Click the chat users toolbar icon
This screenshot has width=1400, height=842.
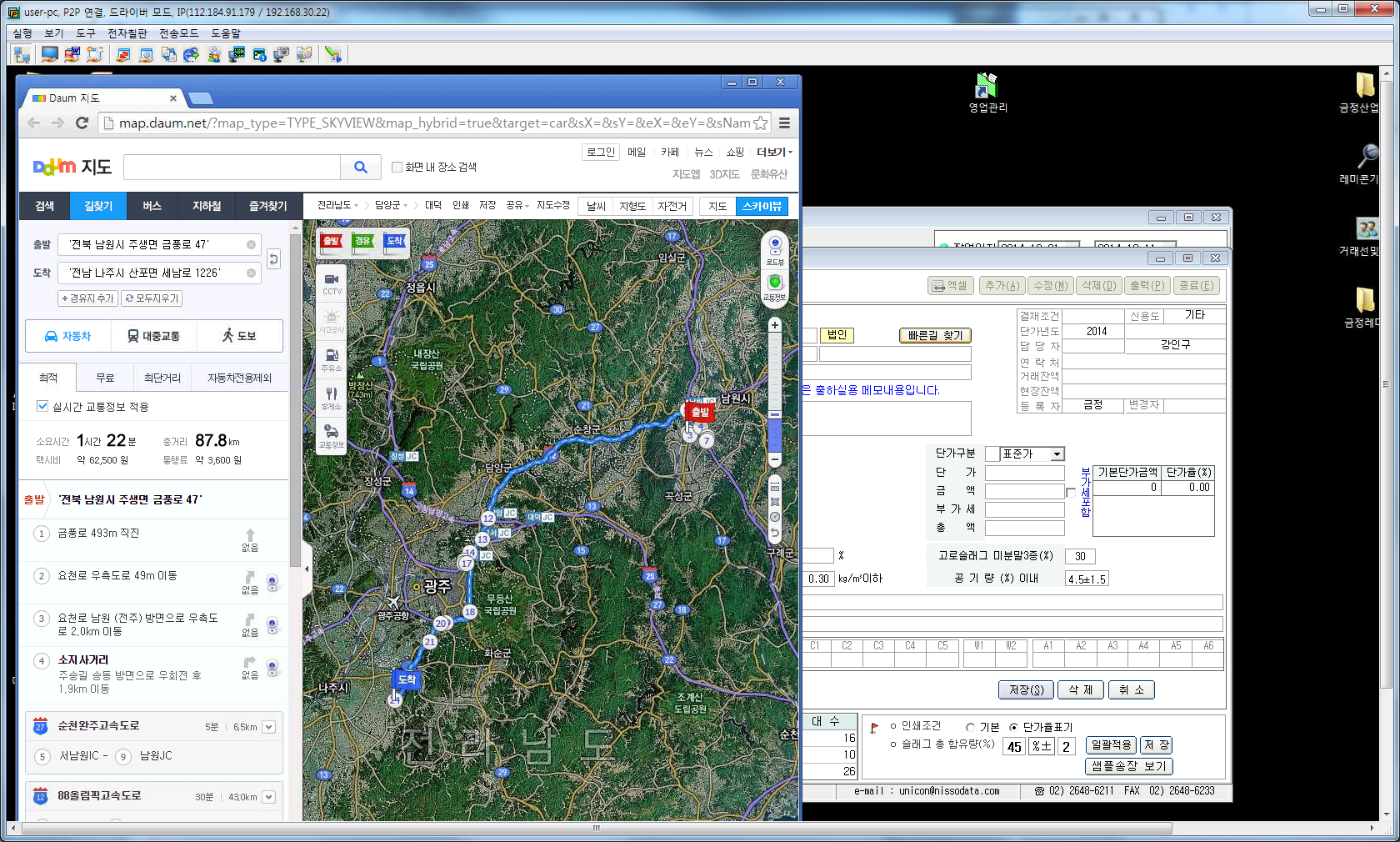pyautogui.click(x=214, y=54)
